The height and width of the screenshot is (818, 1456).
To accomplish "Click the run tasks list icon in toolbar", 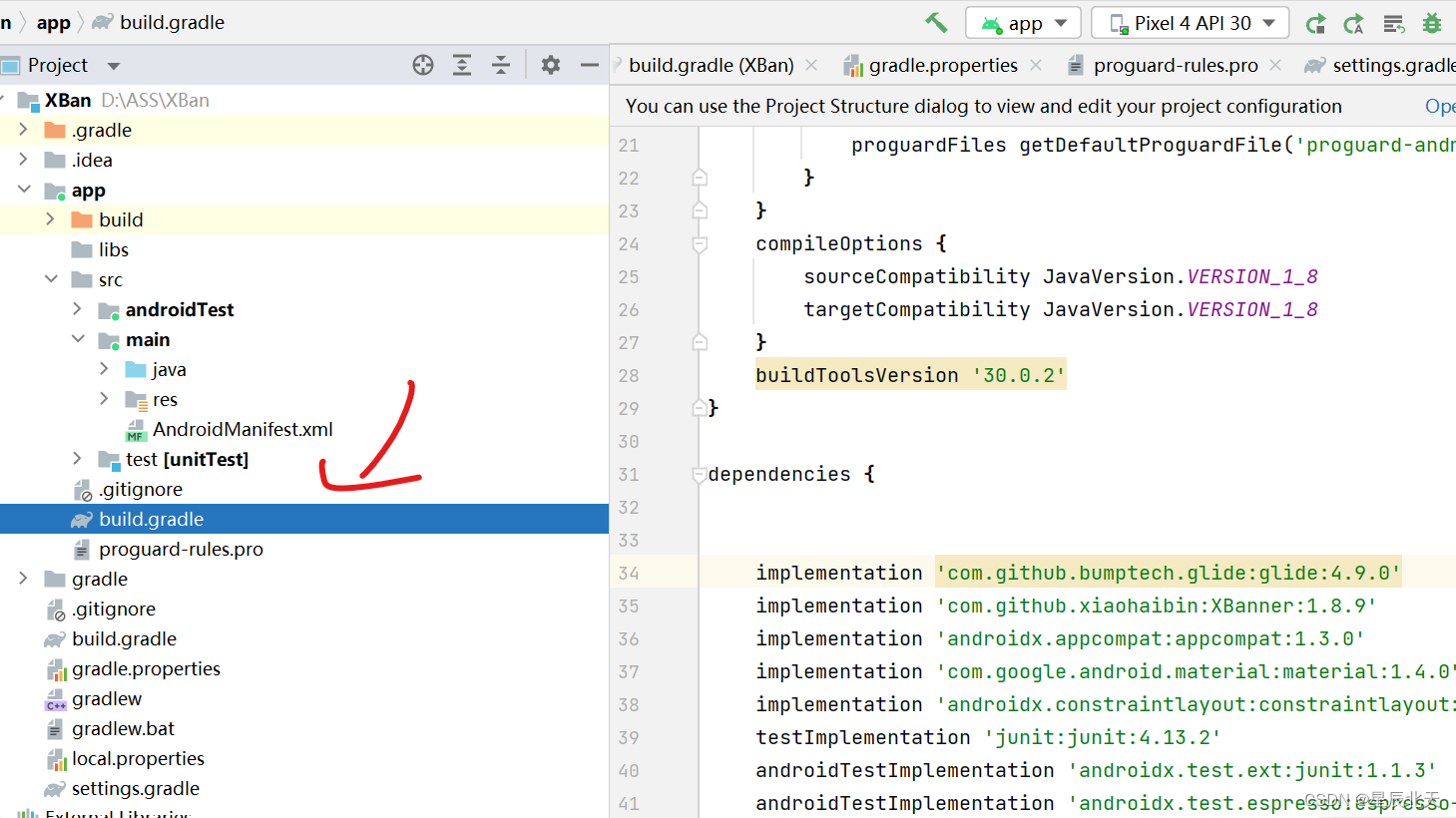I will tap(1394, 23).
